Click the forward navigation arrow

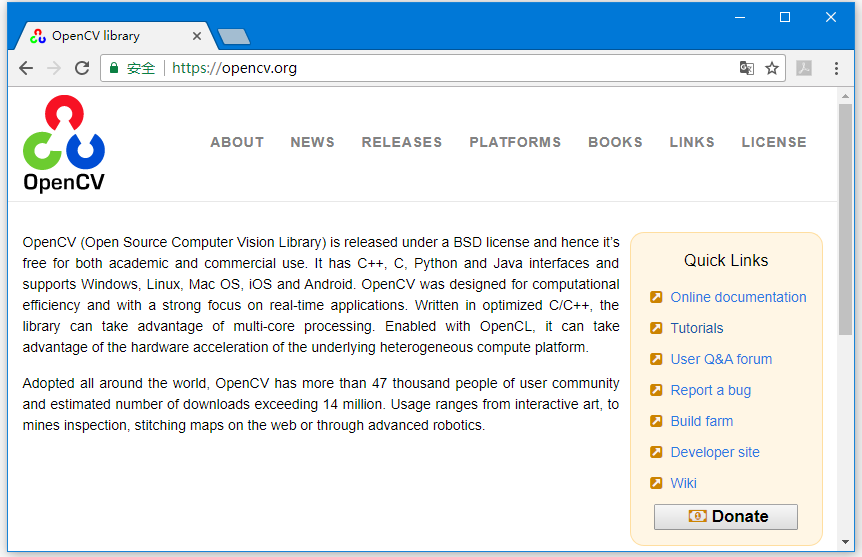tap(54, 68)
